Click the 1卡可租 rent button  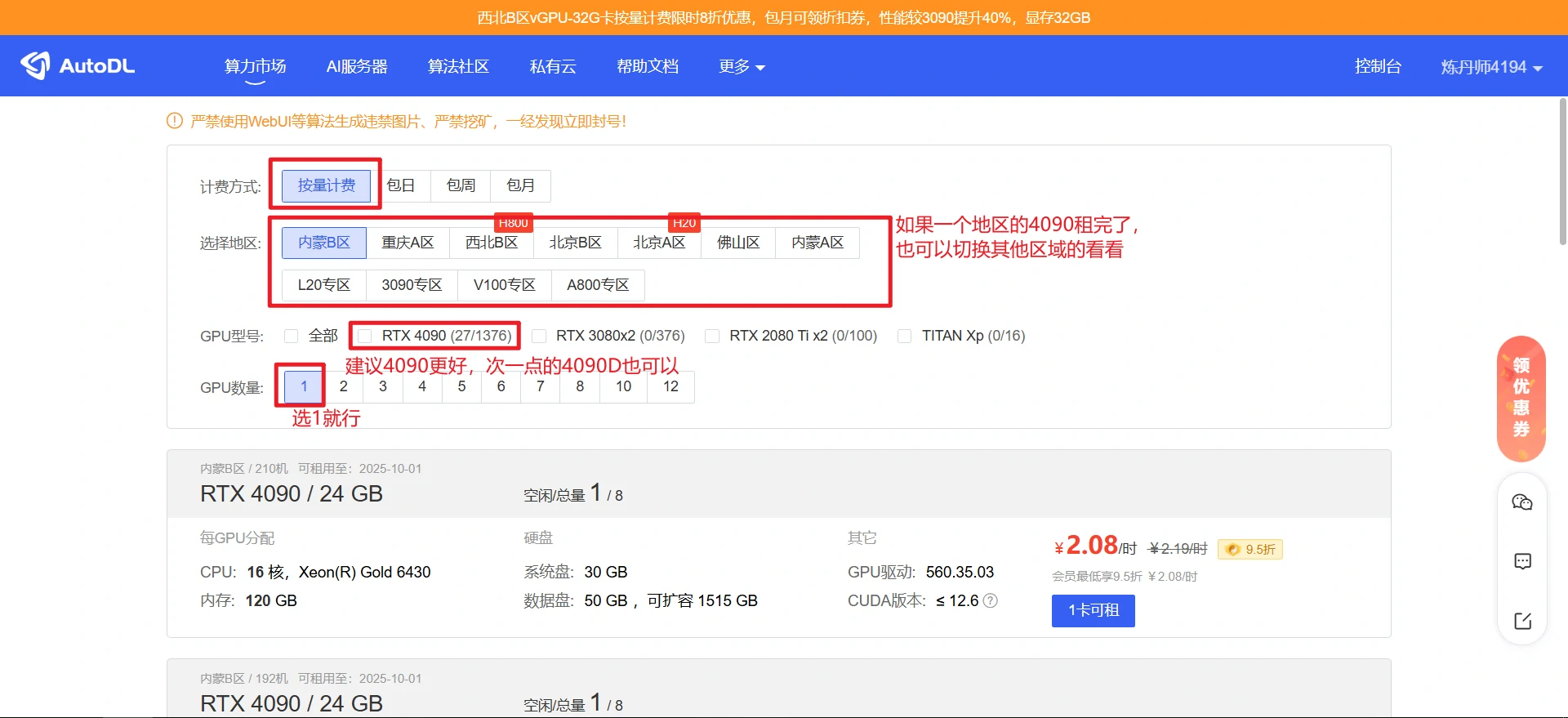coord(1093,610)
